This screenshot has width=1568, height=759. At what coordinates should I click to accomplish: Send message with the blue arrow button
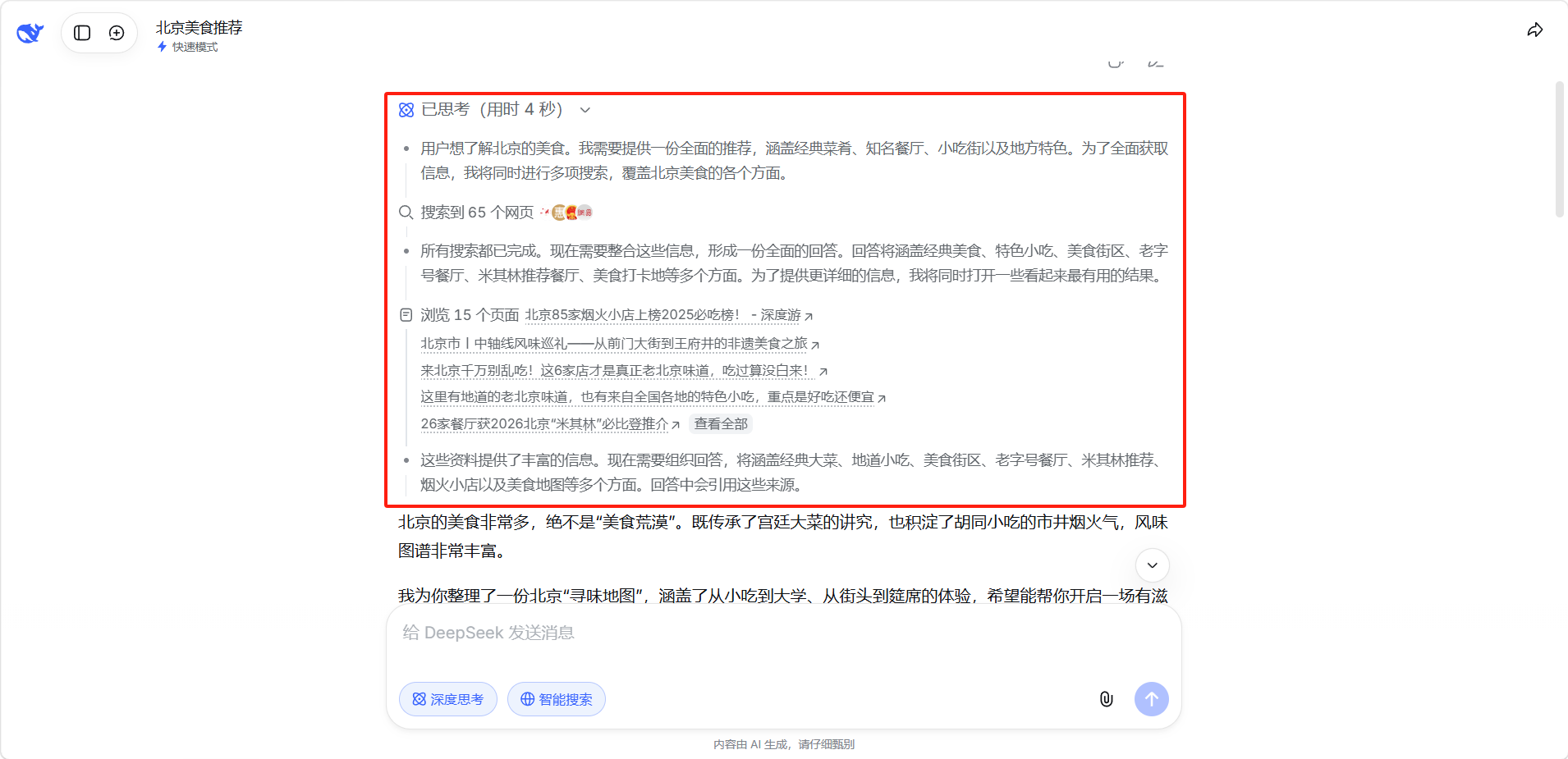(1152, 699)
